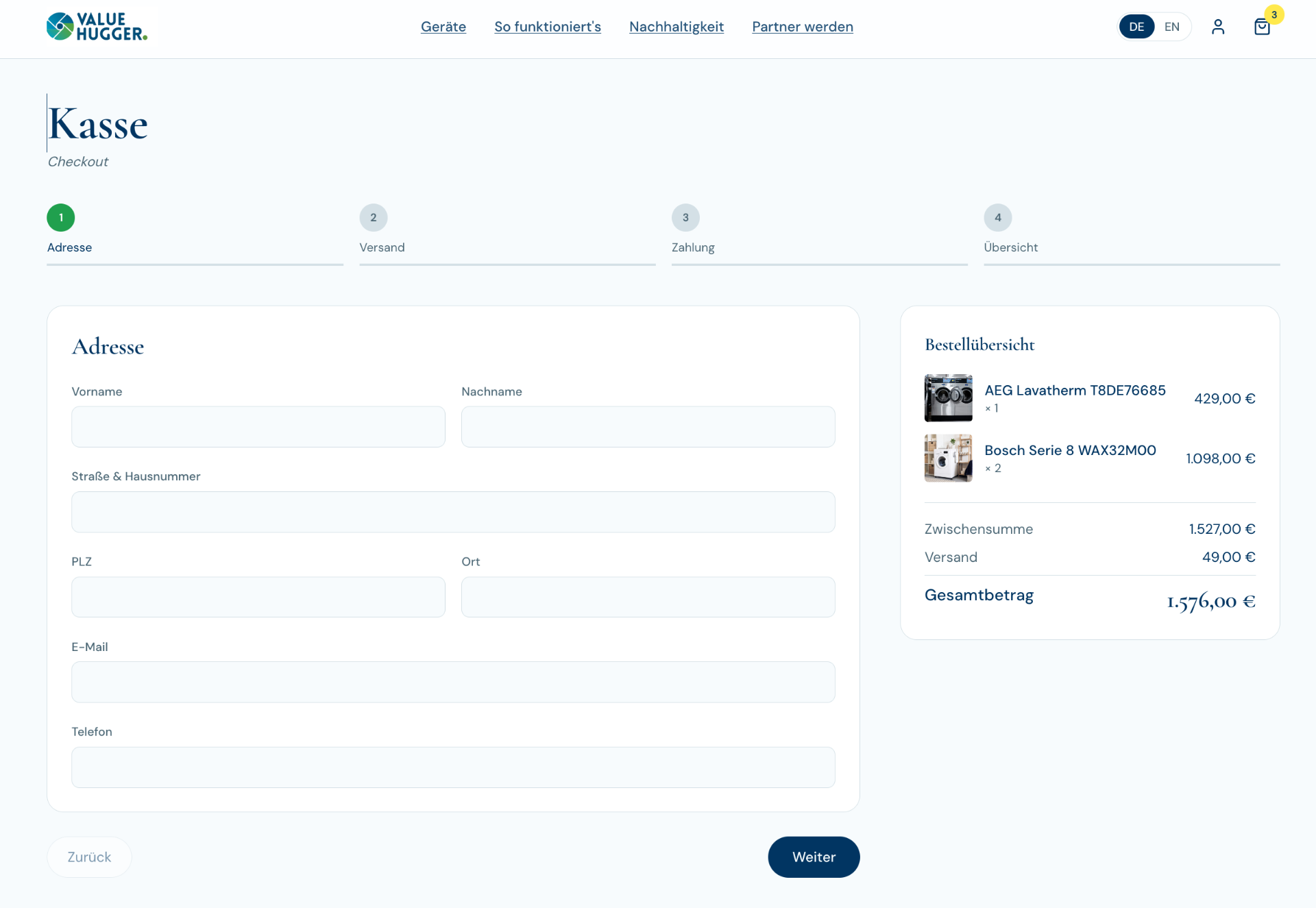Open the user account icon
The image size is (1316, 908).
point(1218,27)
